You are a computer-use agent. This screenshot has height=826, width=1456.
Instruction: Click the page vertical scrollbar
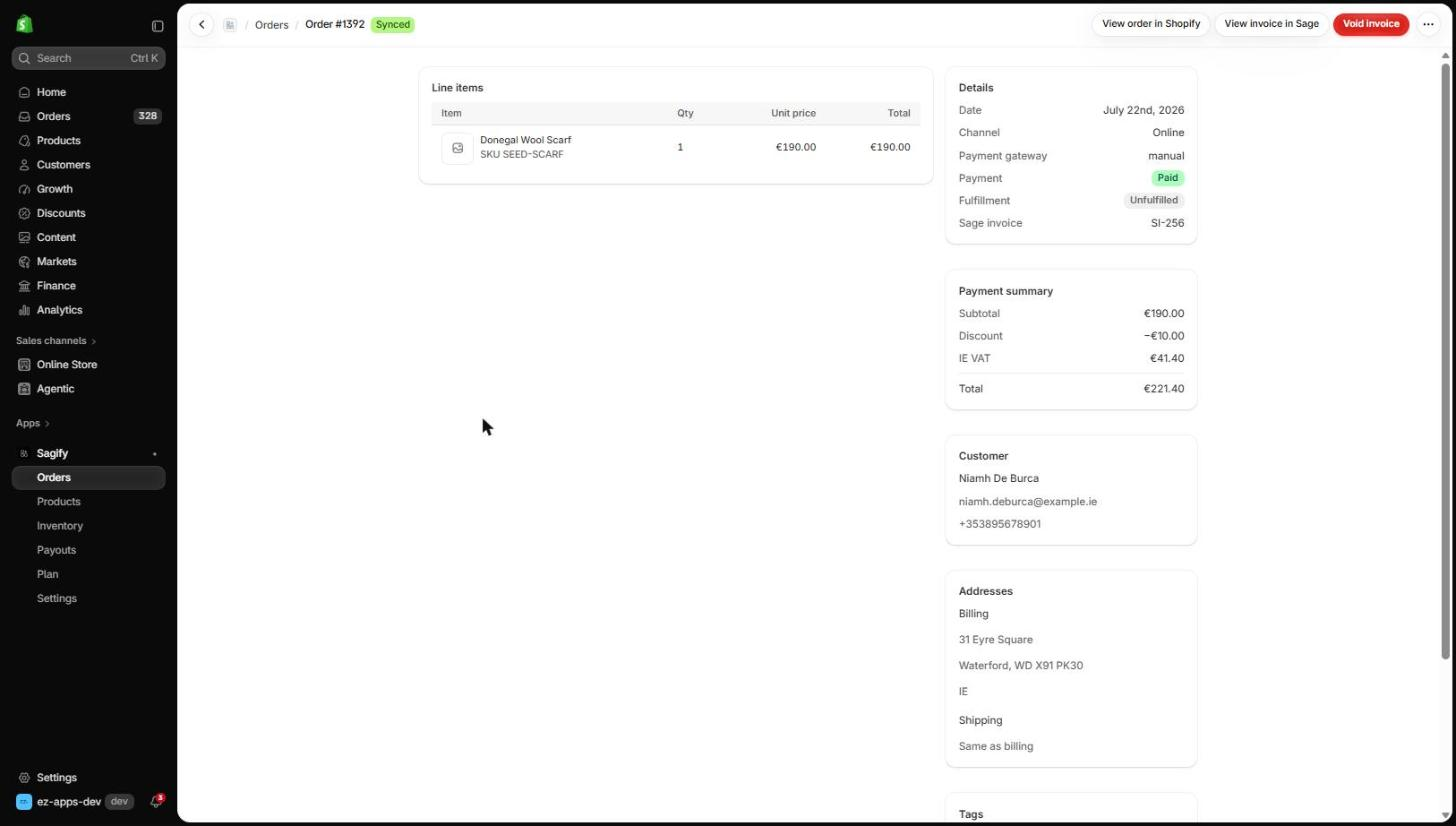pos(1445,360)
